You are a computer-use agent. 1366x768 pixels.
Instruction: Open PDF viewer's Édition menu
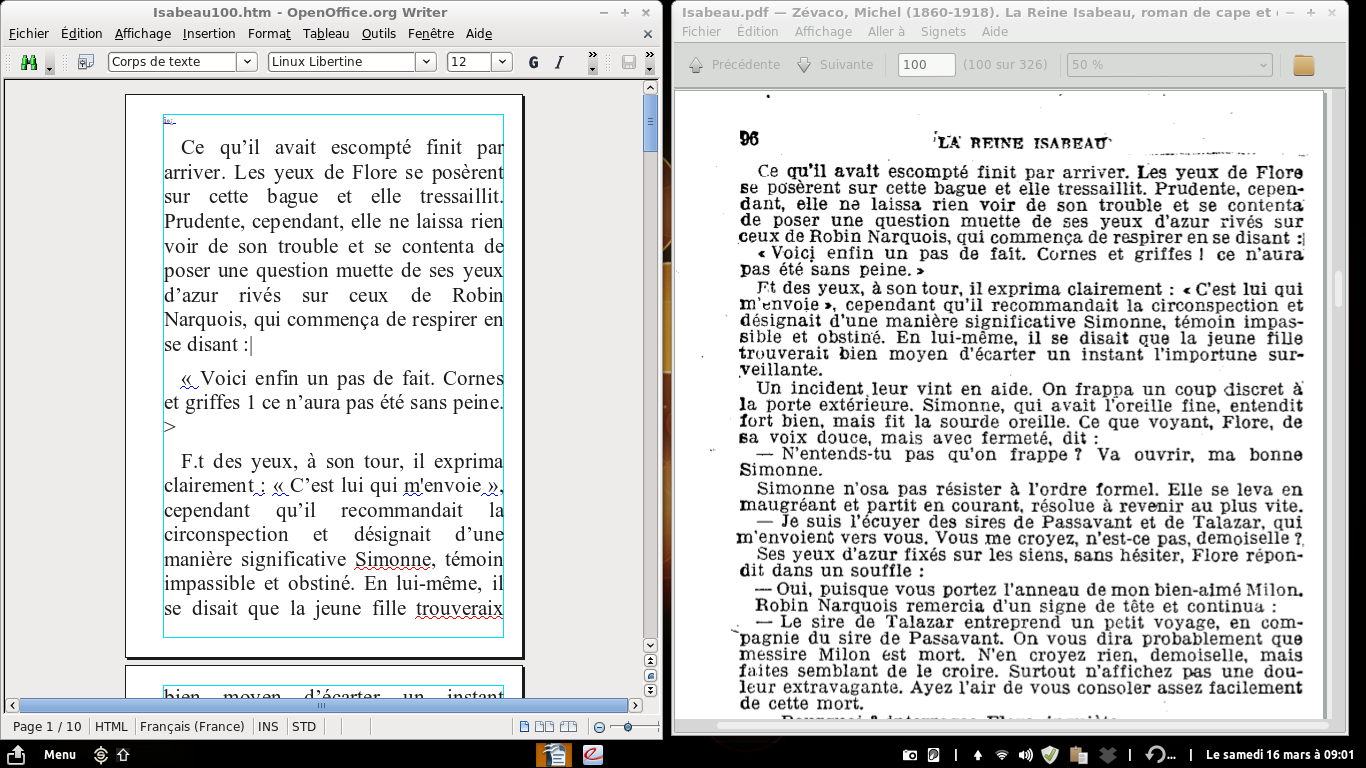[757, 32]
